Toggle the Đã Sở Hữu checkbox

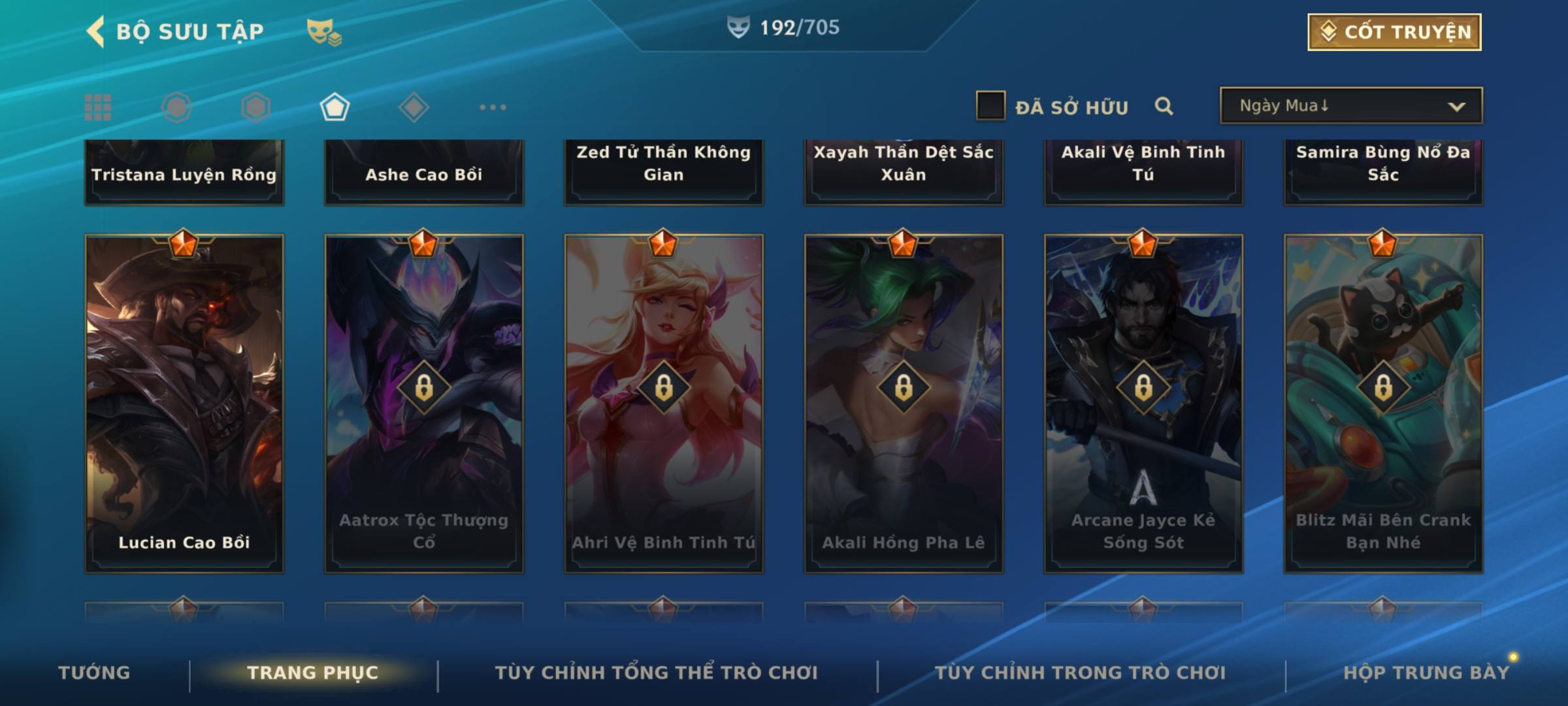tap(990, 106)
